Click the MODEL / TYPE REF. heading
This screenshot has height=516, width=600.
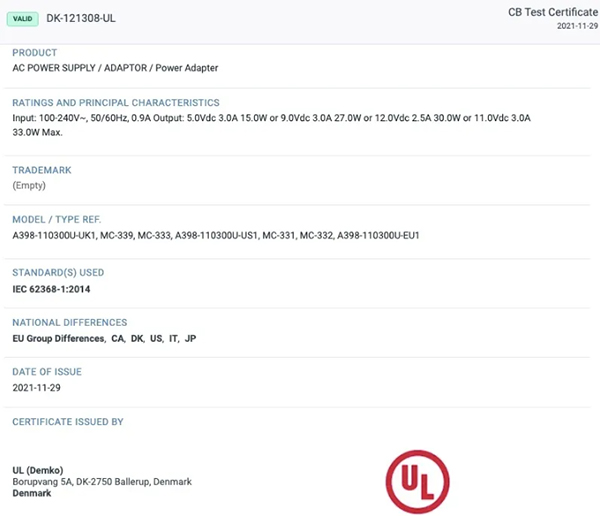57,219
